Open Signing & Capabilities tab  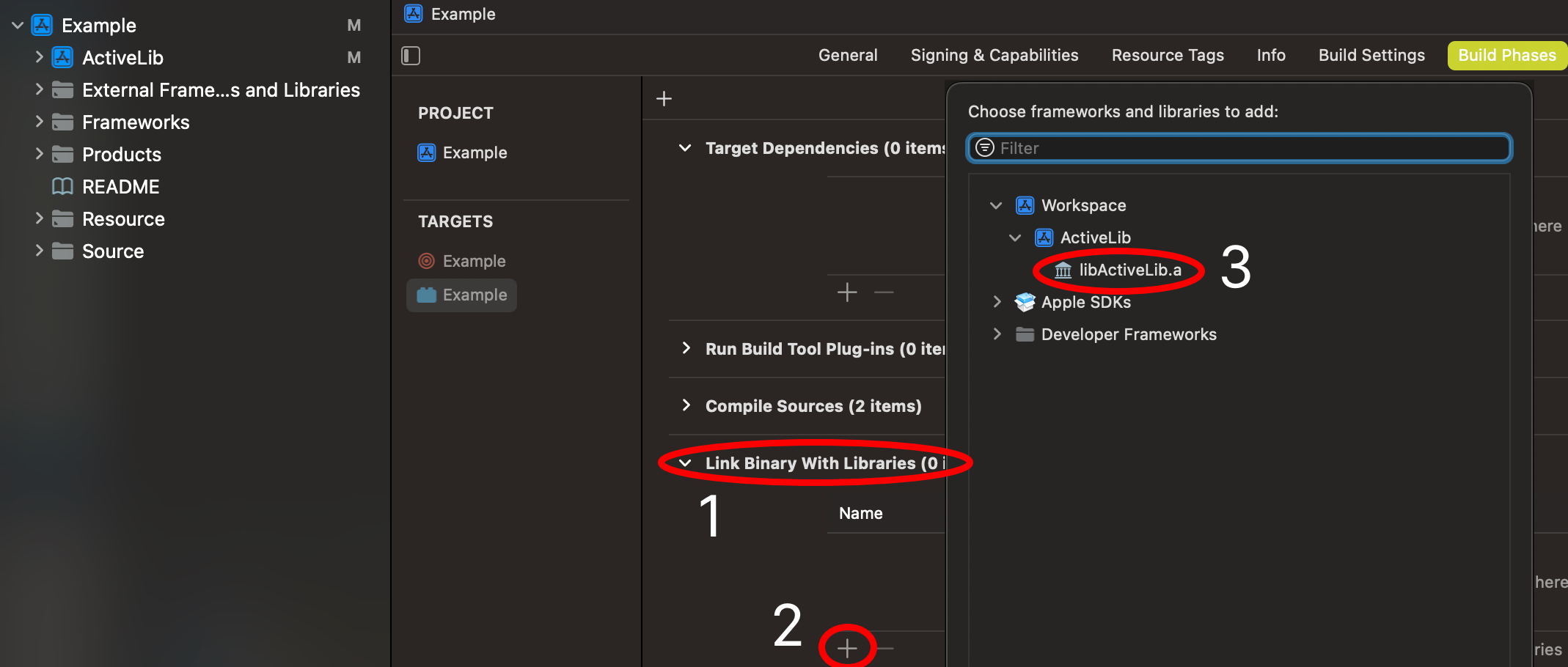point(994,56)
